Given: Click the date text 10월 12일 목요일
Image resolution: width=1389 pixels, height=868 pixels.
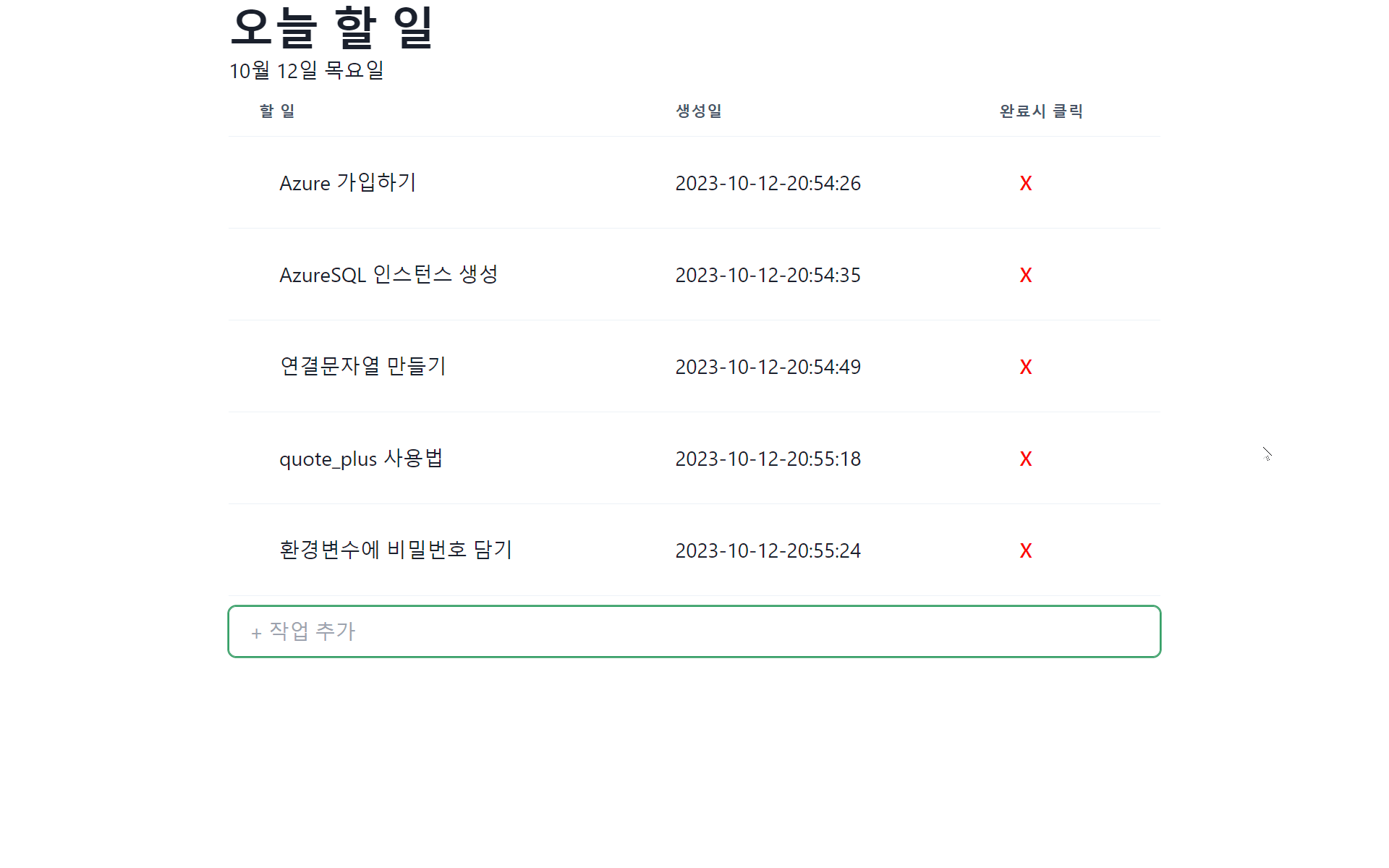Looking at the screenshot, I should click(306, 70).
